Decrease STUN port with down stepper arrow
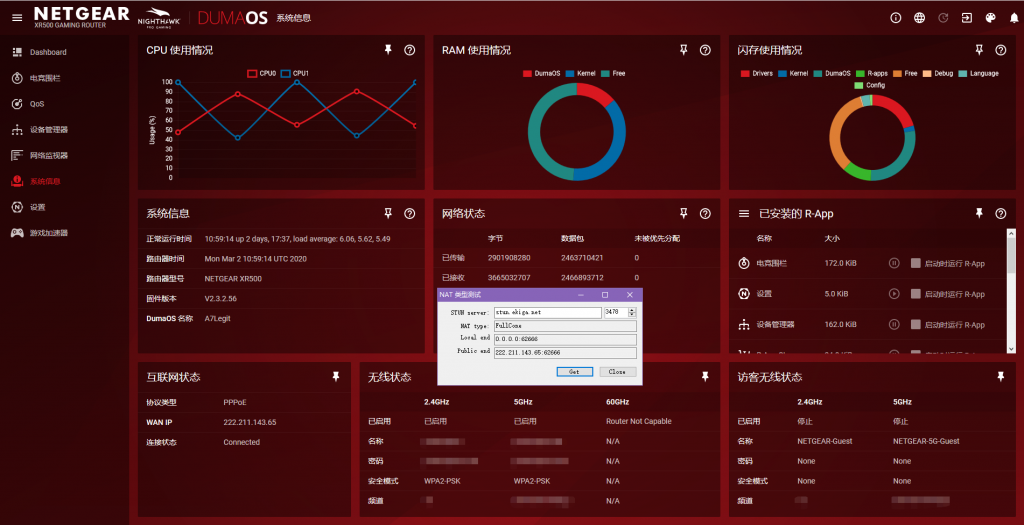Image resolution: width=1024 pixels, height=525 pixels. tap(632, 315)
